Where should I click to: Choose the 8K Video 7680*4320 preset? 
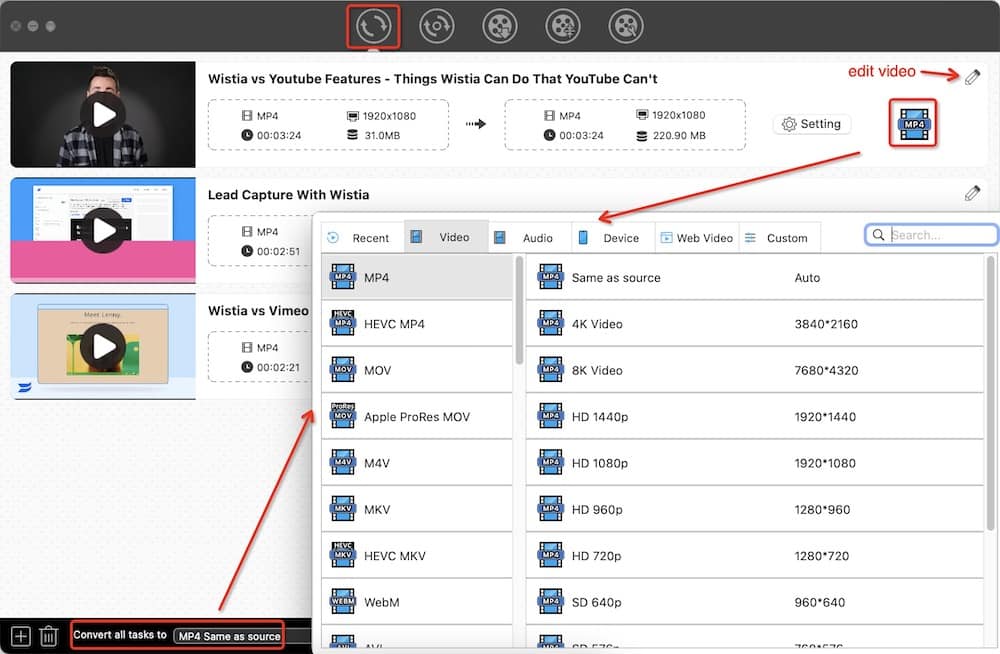point(755,370)
